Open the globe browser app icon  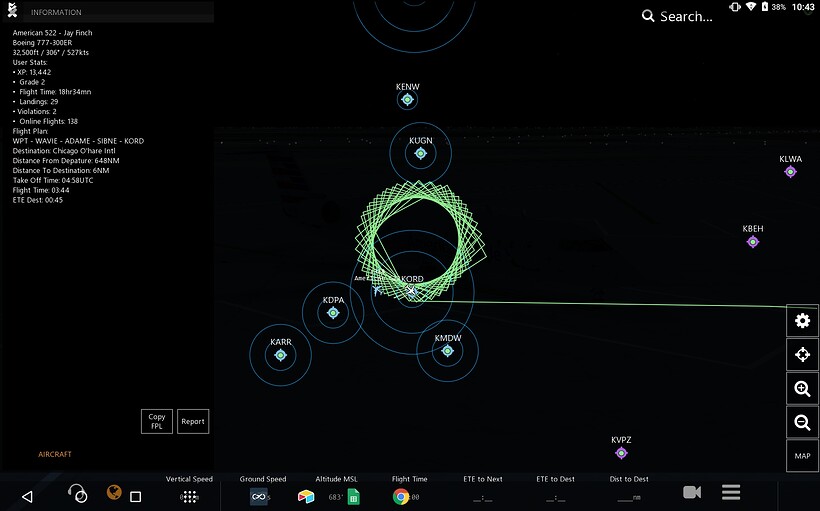[x=114, y=492]
